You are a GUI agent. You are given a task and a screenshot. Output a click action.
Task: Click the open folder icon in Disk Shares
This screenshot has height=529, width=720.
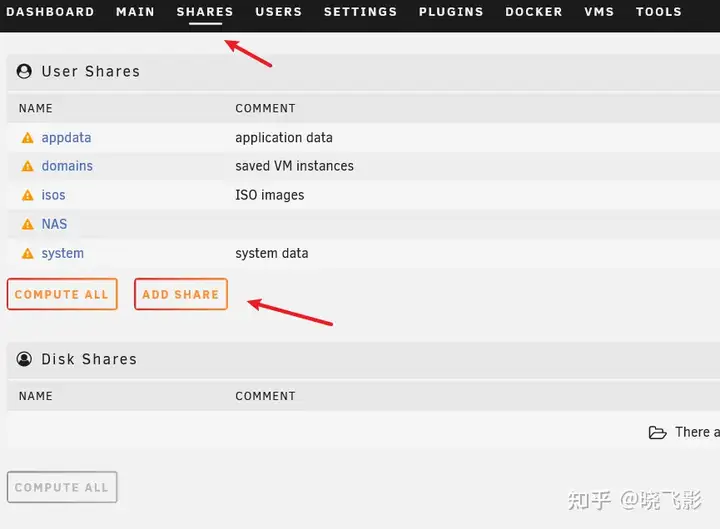[658, 433]
